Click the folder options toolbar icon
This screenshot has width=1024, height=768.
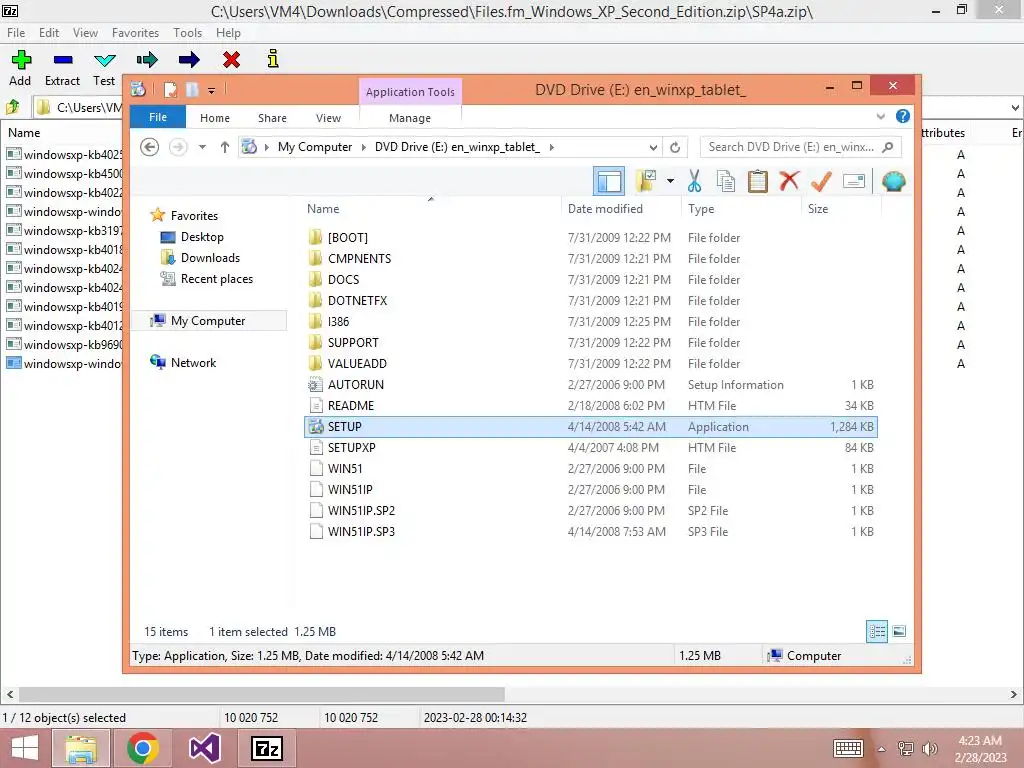[x=646, y=181]
